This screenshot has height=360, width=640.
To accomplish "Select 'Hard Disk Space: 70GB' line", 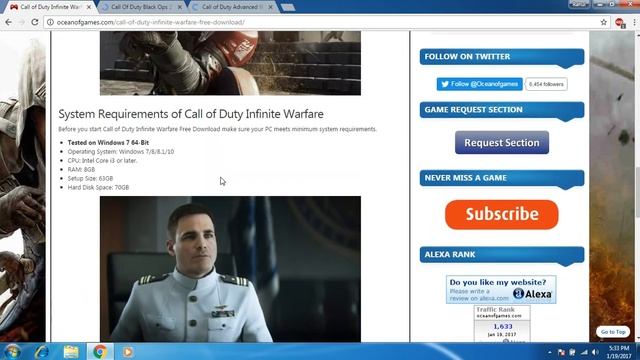I will [98, 187].
